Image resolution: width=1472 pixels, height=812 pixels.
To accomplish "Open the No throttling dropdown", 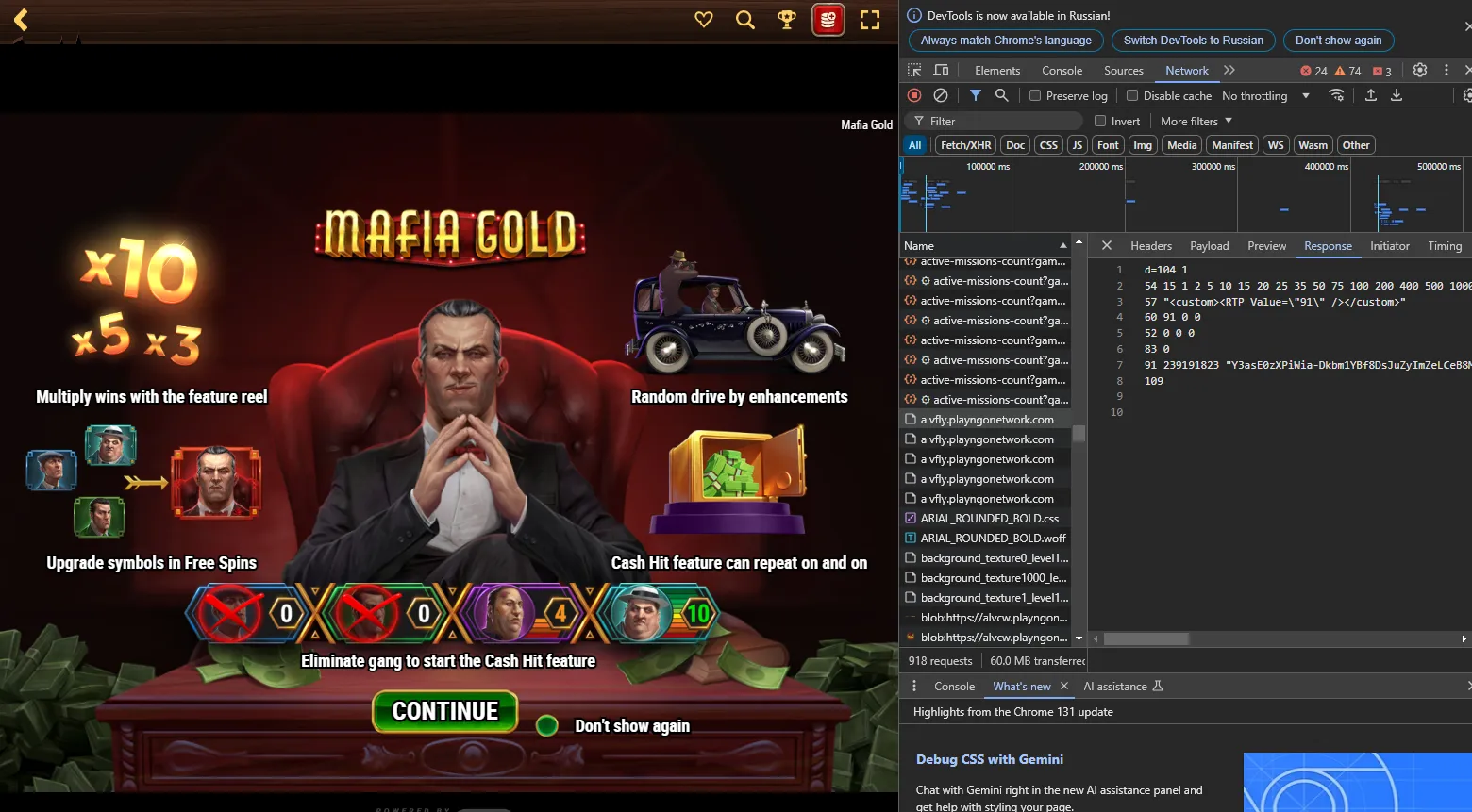I will tap(1265, 95).
